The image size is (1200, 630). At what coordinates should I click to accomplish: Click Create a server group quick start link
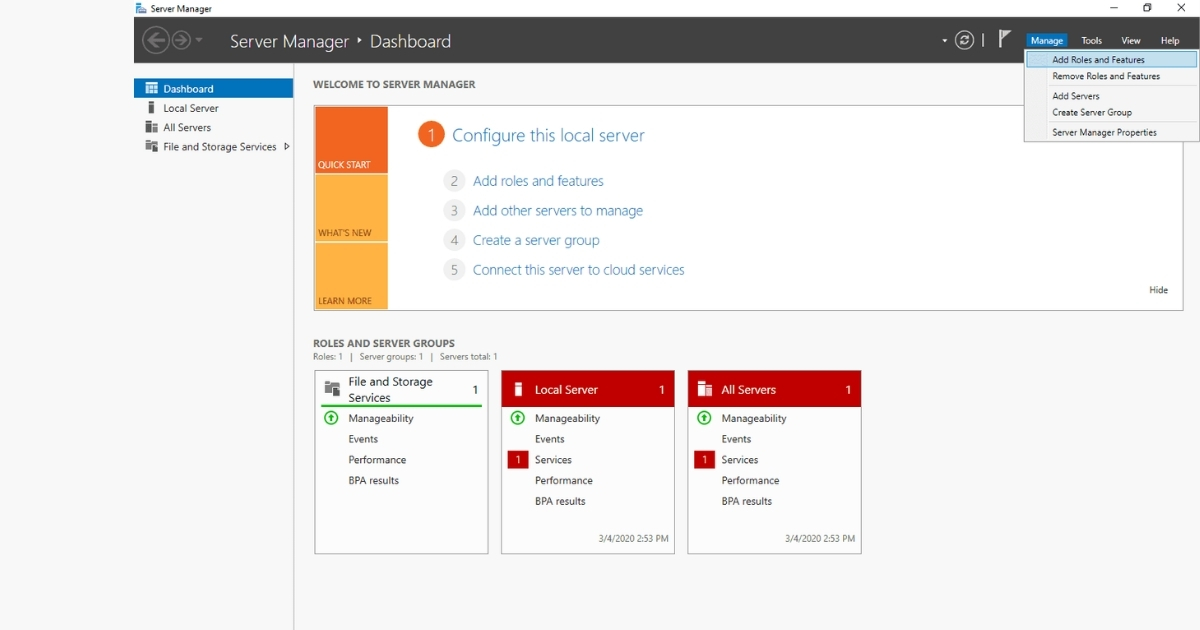pos(537,240)
